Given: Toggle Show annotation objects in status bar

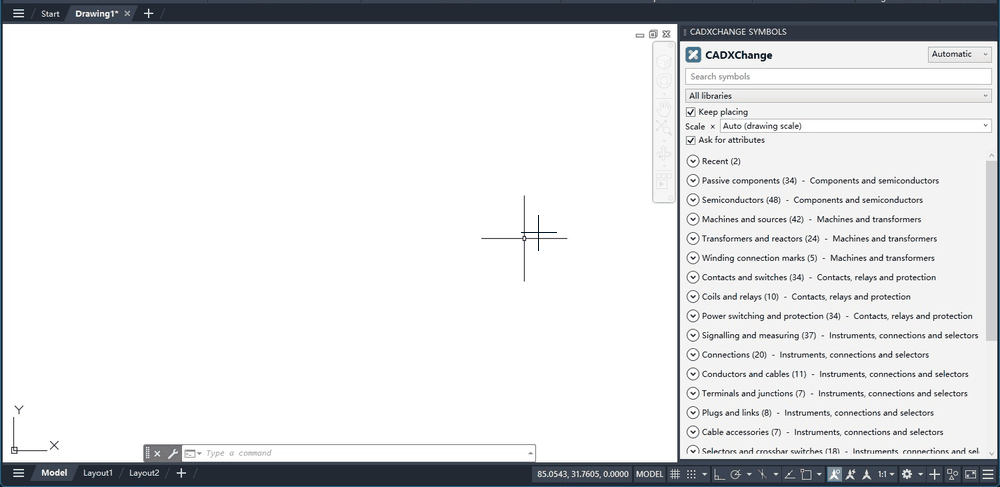Looking at the screenshot, I should coord(834,474).
